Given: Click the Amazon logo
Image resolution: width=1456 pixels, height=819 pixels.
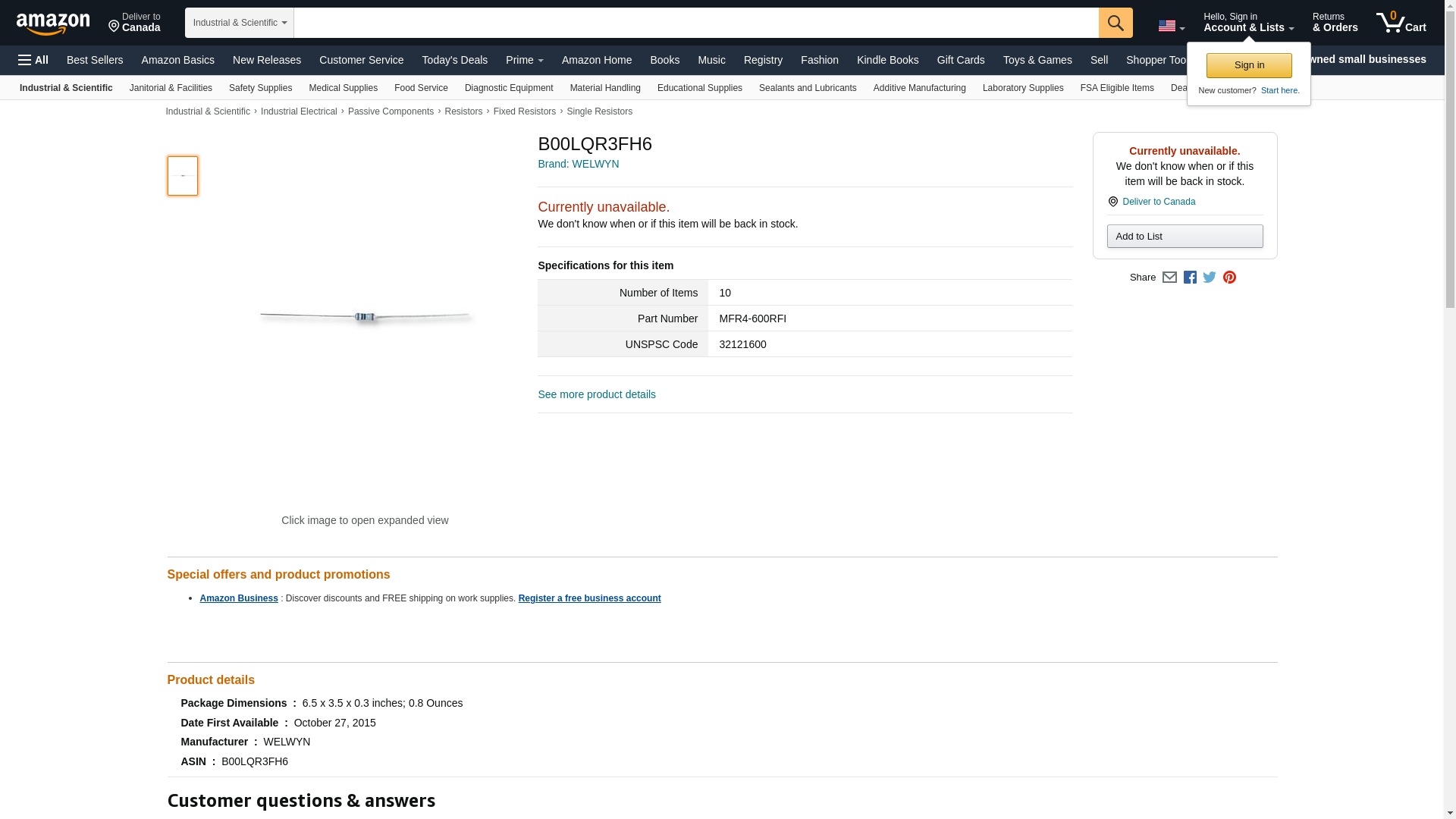Looking at the screenshot, I should pos(53,24).
